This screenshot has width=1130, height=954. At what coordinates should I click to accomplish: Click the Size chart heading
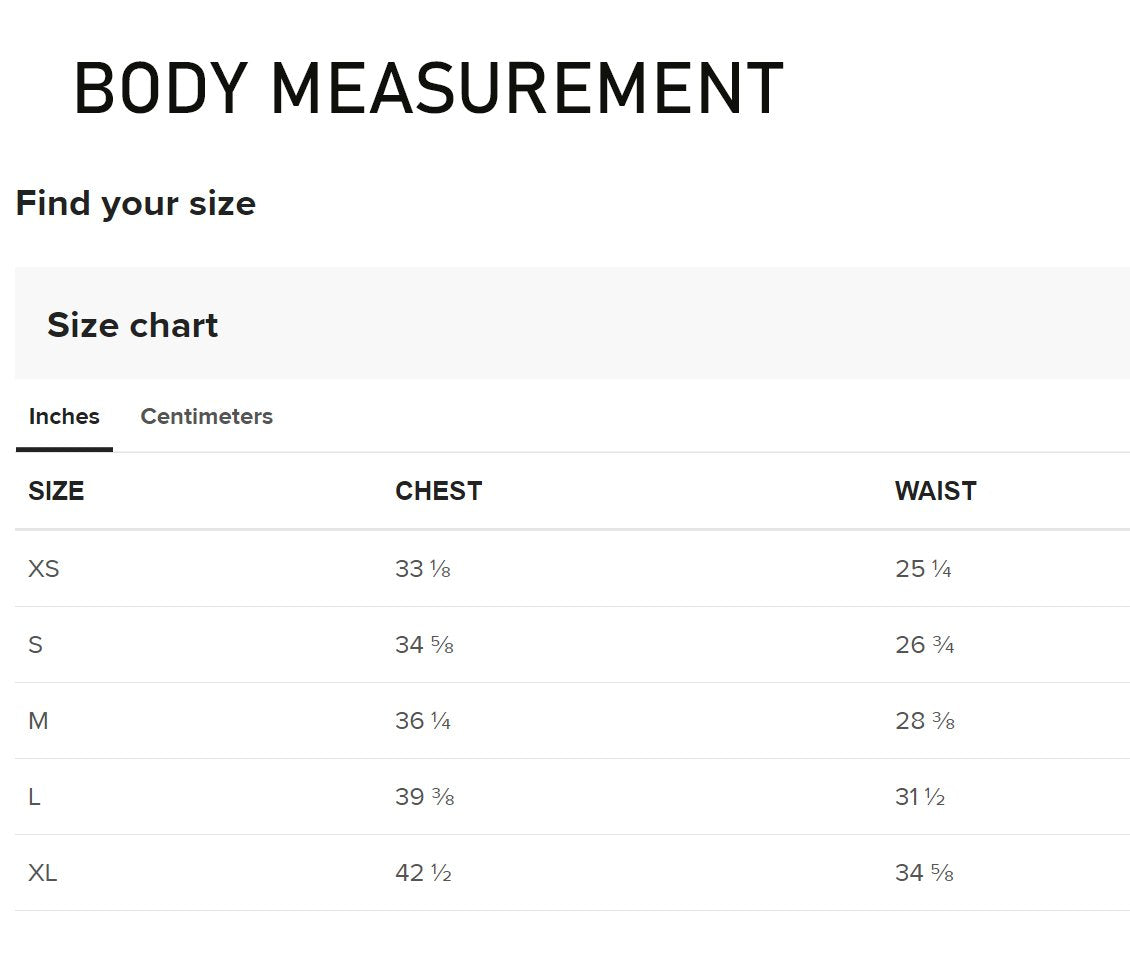coord(132,325)
